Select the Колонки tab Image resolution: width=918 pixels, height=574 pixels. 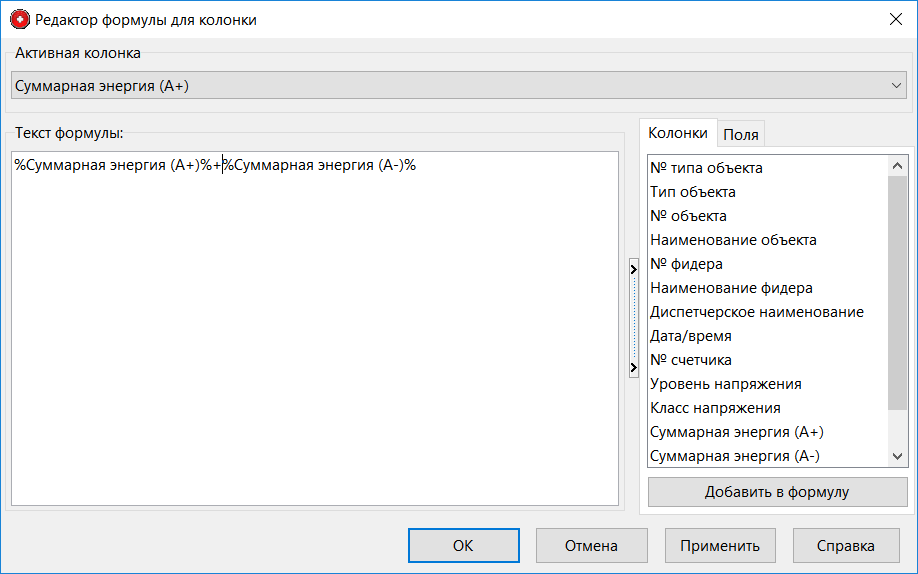tap(678, 133)
